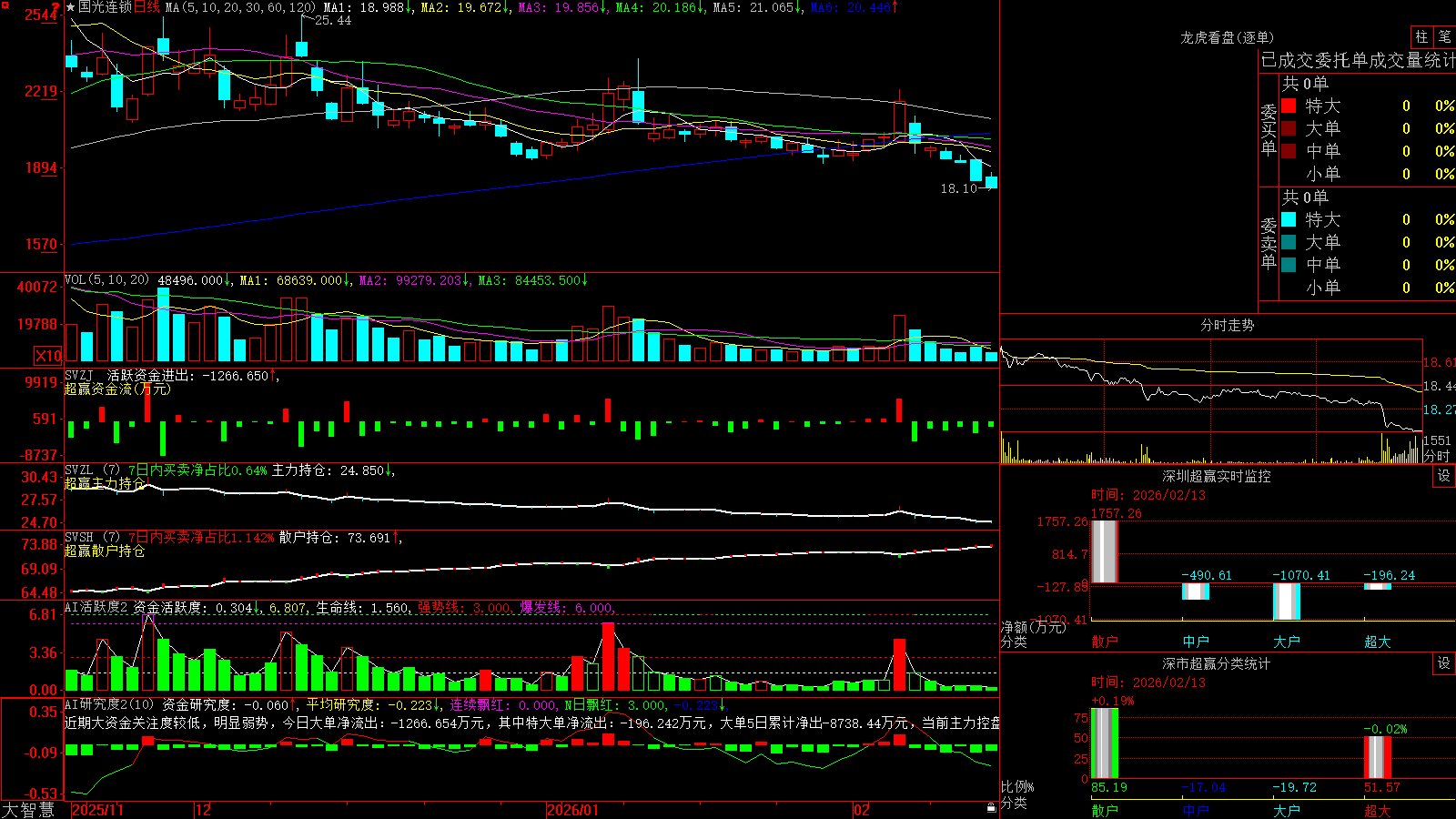Click the teal 中单 sell-order swatch
1456x819 pixels.
pos(1289,265)
